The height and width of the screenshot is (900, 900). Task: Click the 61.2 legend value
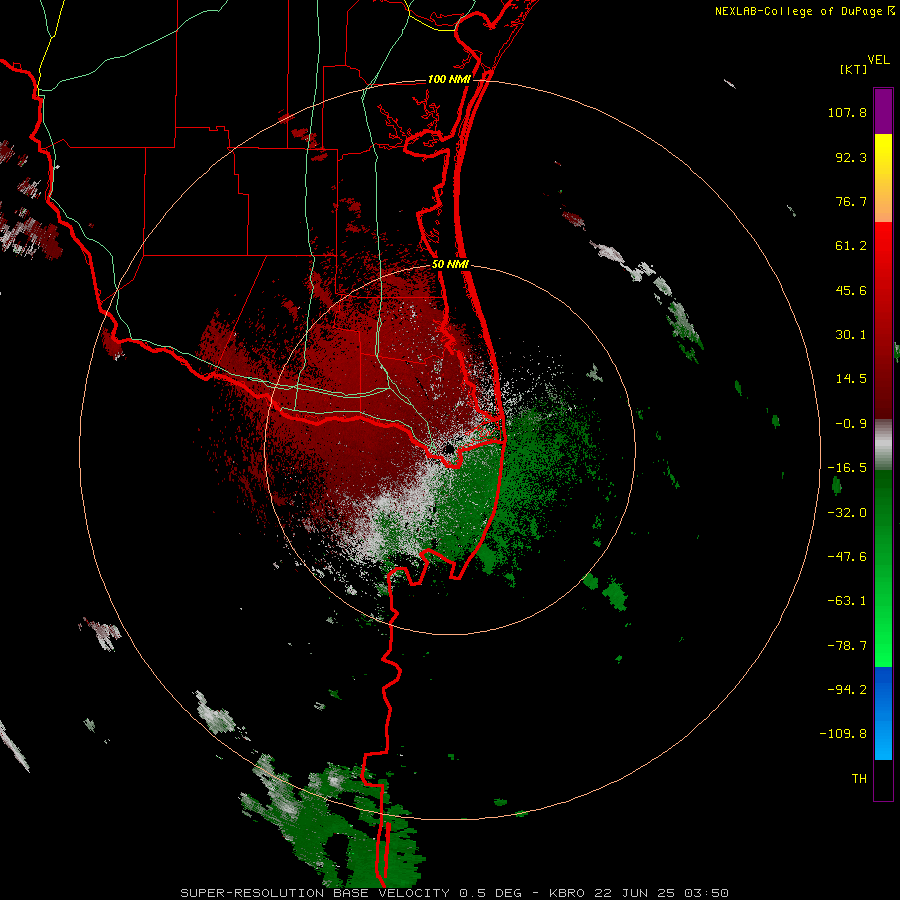pos(851,246)
